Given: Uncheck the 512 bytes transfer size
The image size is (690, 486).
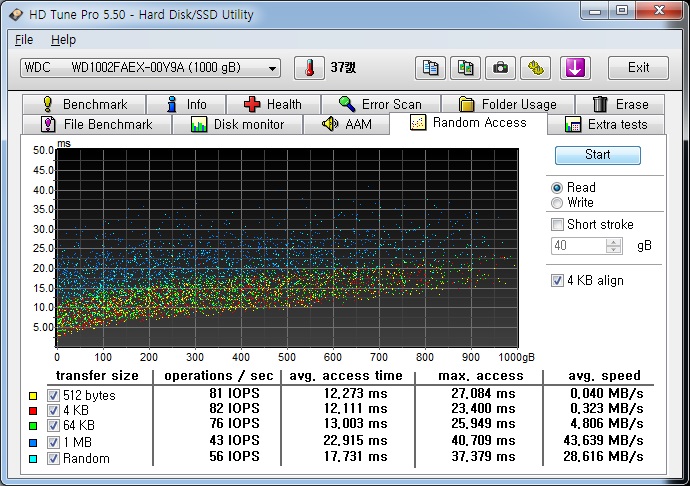Looking at the screenshot, I should [x=53, y=395].
